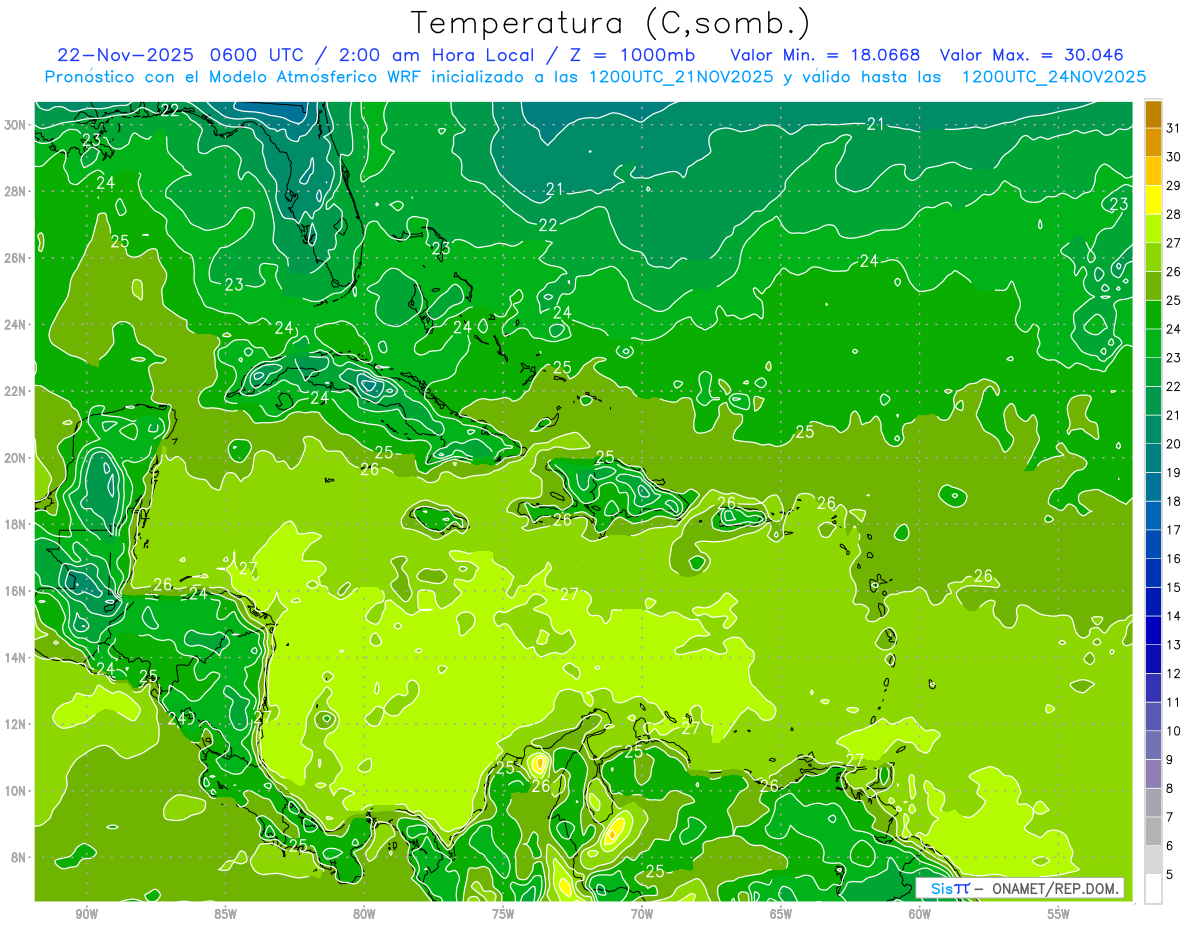Click the color scale label "5"
Image resolution: width=1200 pixels, height=927 pixels.
1170,875
